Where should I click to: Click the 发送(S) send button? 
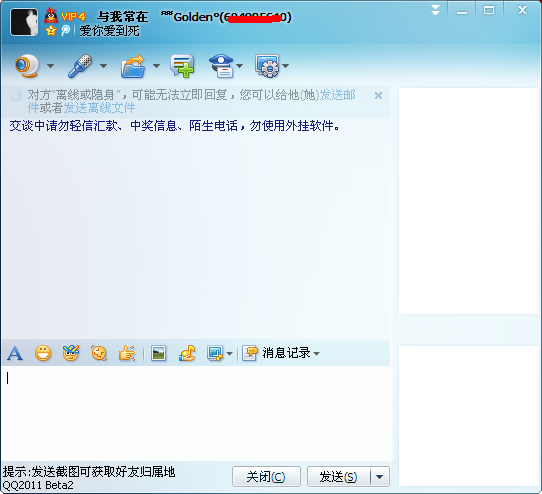coord(338,476)
